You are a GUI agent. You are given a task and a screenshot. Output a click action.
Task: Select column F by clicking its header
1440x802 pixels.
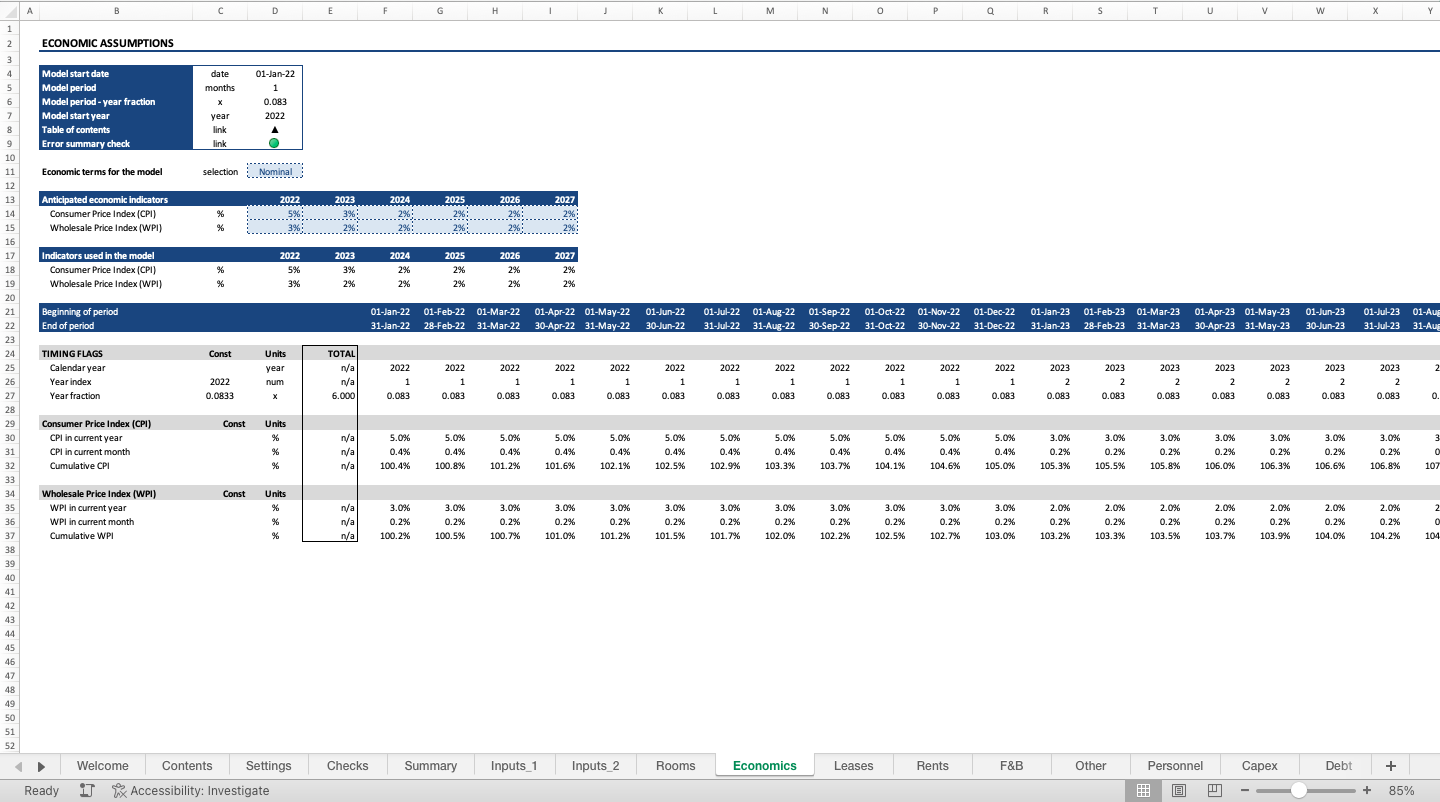385,11
